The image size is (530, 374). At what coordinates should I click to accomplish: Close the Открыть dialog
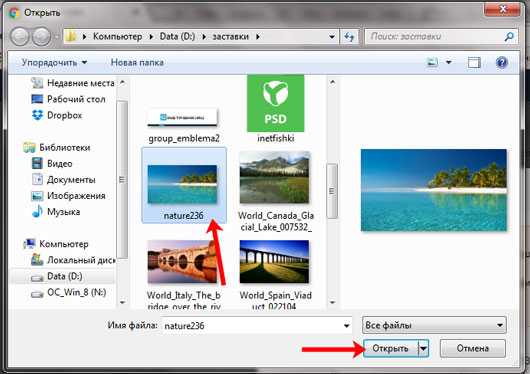tap(502, 9)
